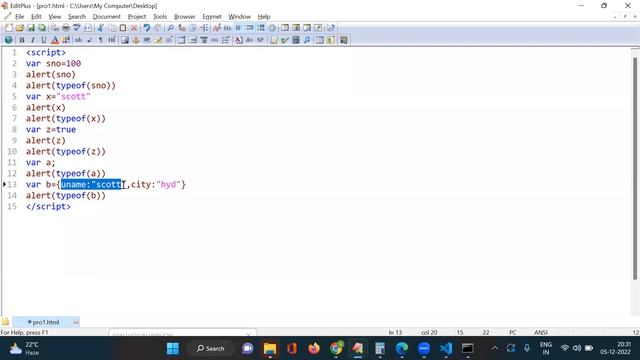640x360 pixels.
Task: Create a new document with the New icon
Action: click(x=9, y=28)
